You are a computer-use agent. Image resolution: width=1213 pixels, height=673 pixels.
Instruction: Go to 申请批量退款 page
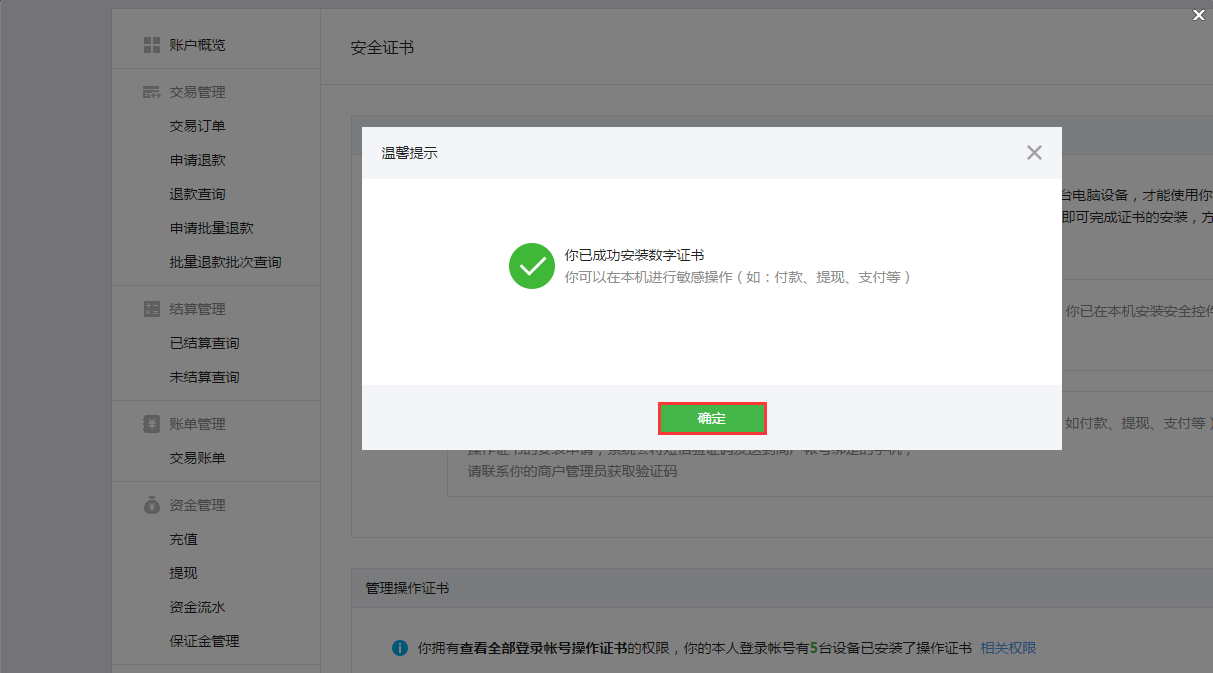pyautogui.click(x=211, y=228)
